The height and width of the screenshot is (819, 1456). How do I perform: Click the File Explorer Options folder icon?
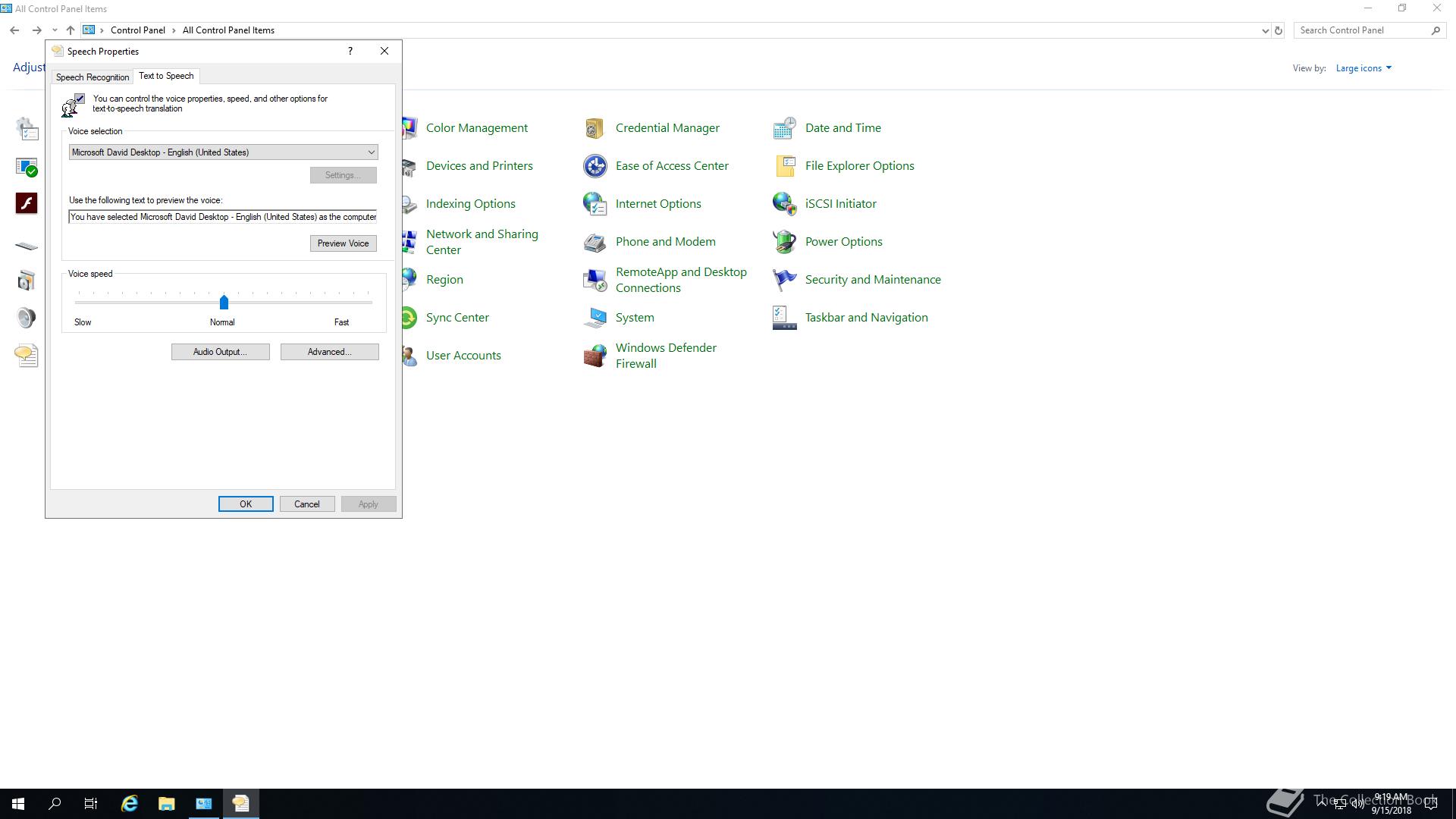click(784, 166)
